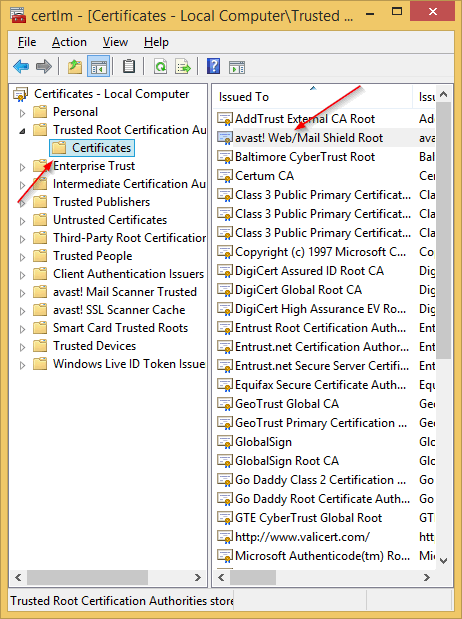Expand the Personal tree node
This screenshot has width=462, height=619.
23,113
